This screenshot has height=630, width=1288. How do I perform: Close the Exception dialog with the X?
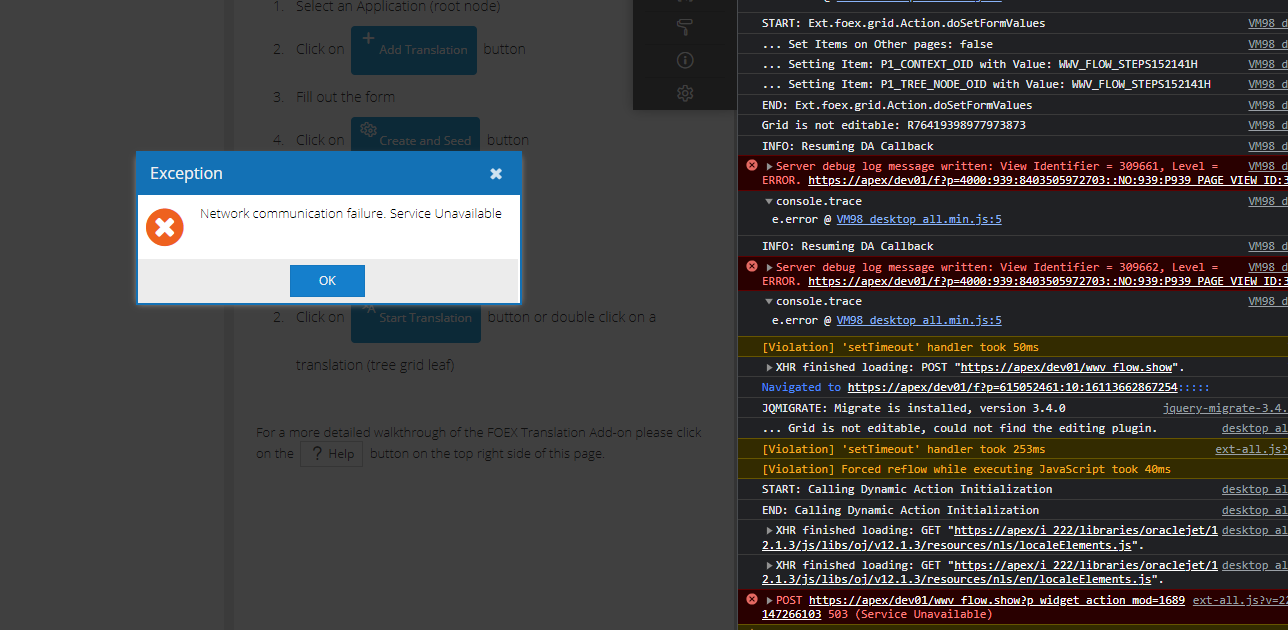(x=496, y=174)
